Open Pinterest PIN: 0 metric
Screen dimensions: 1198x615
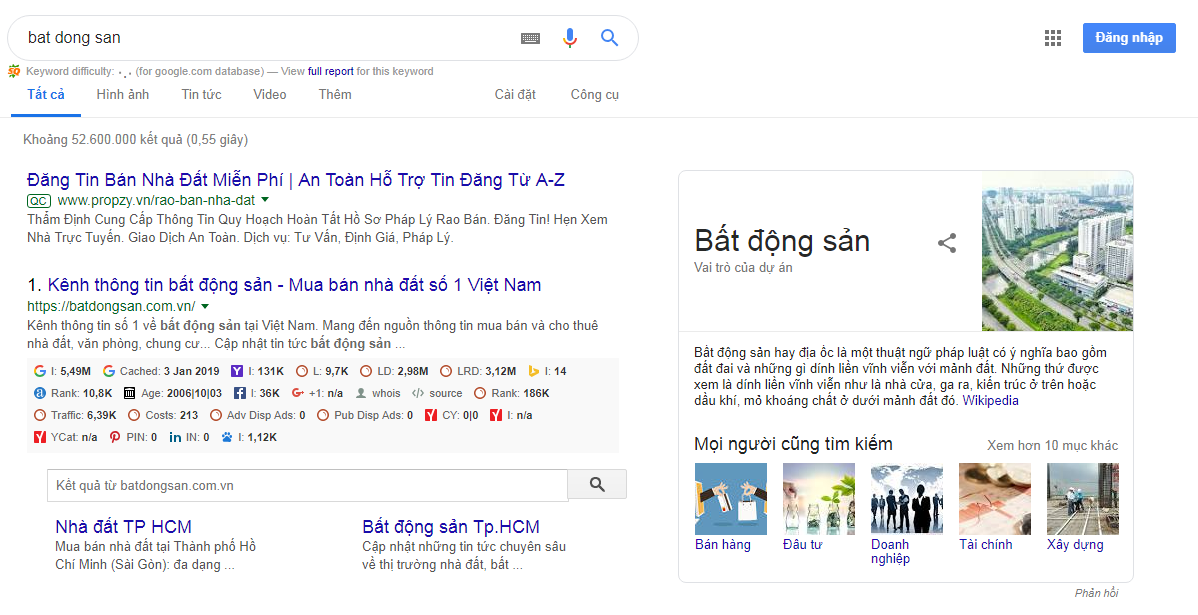point(133,438)
